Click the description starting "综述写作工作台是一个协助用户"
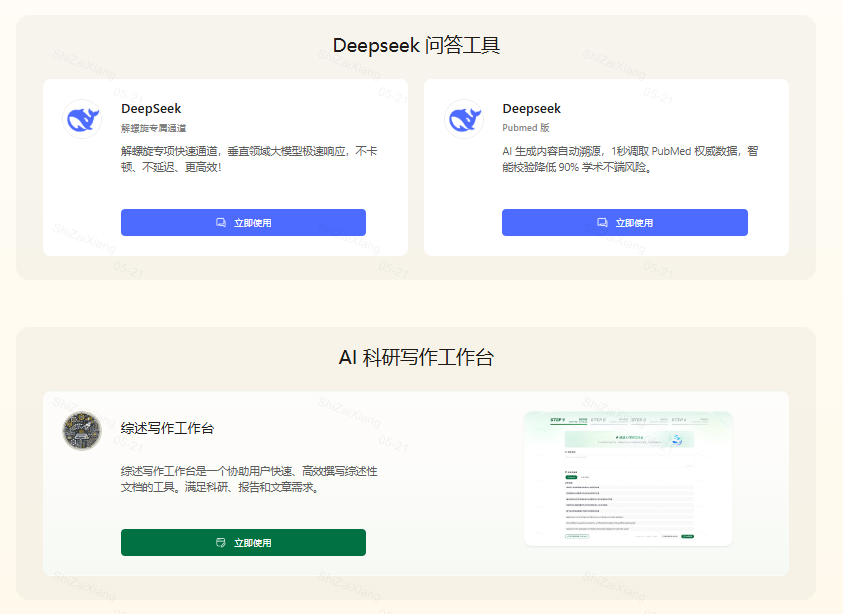Screen dimensions: 843x614 (x=249, y=479)
